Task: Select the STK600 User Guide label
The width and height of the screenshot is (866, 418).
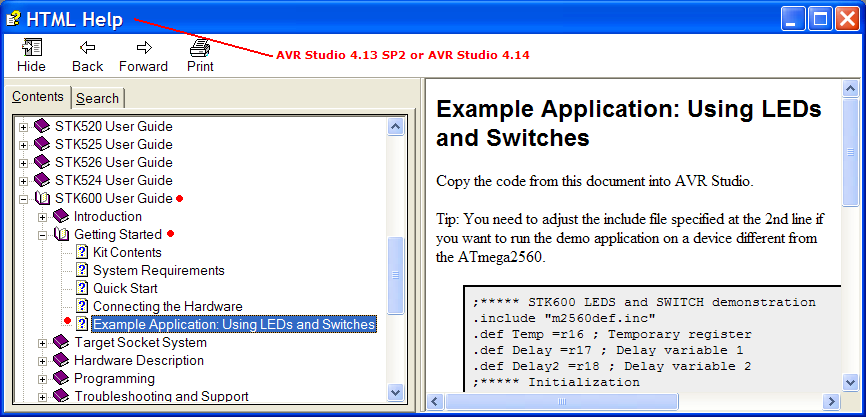Action: coord(114,198)
